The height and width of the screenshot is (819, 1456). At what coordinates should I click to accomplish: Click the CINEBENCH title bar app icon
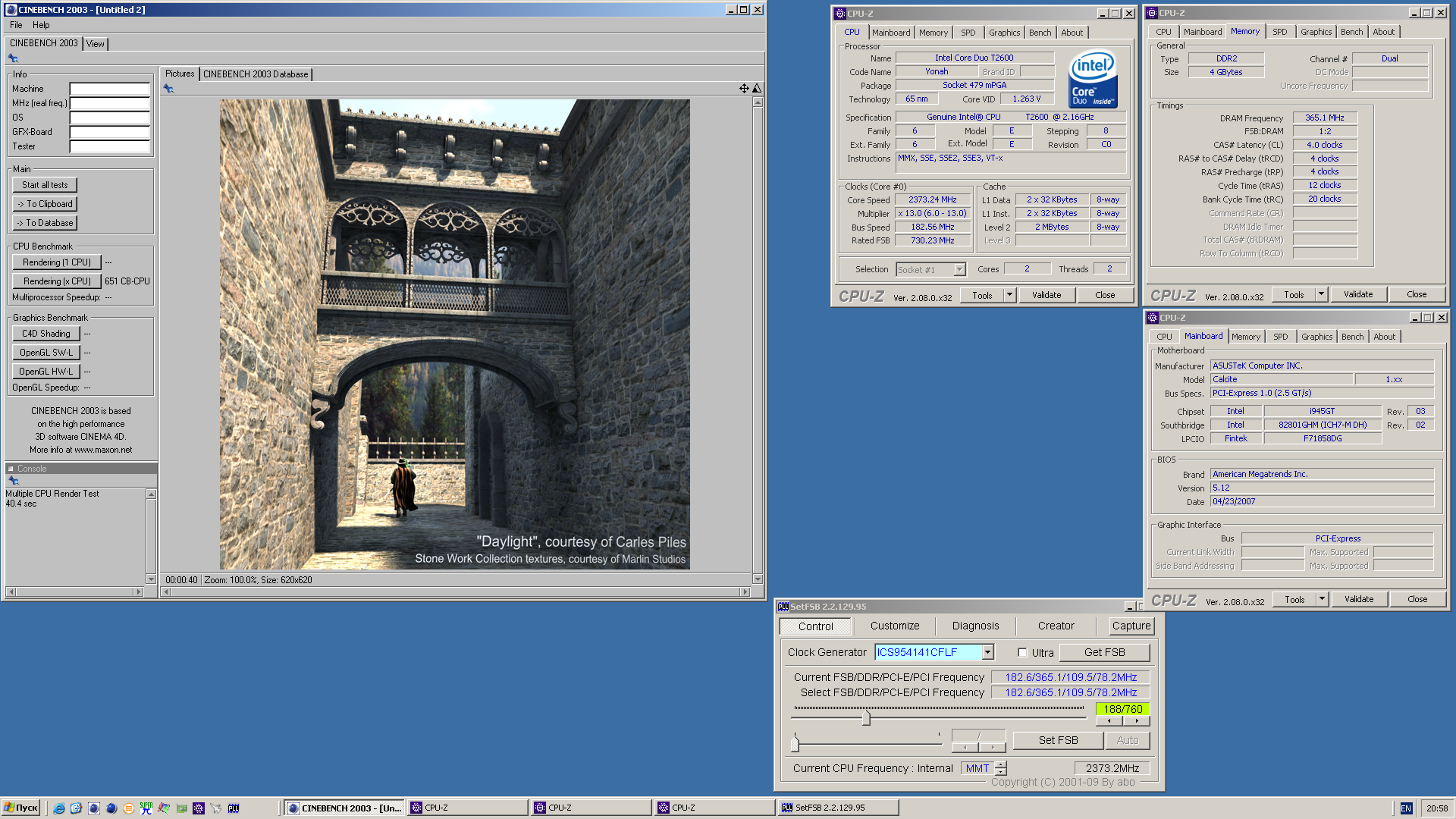click(11, 10)
